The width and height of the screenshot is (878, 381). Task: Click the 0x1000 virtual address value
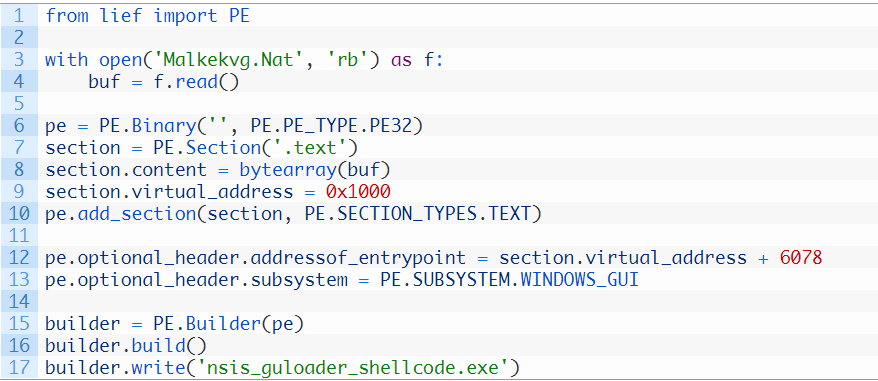pos(358,192)
